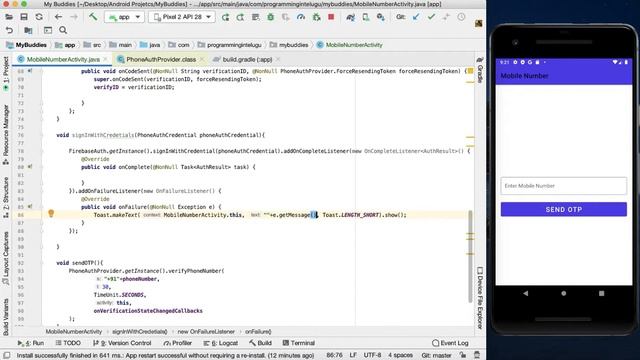Viewport: 640px width, 360px height.
Task: Open the Run tool window
Action: tap(31, 343)
